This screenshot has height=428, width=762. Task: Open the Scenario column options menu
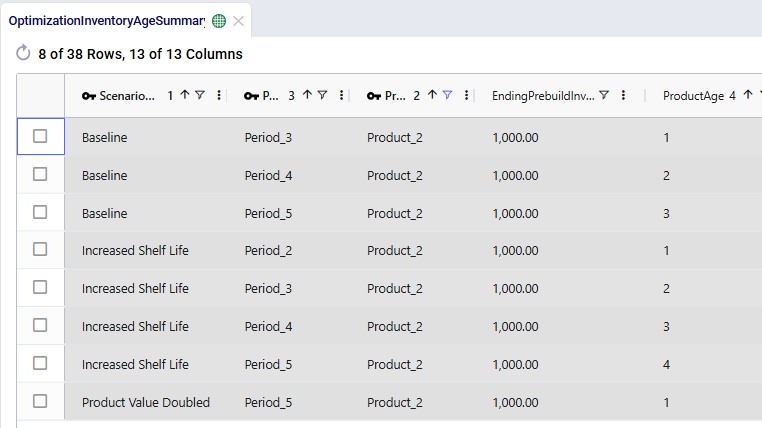click(x=219, y=95)
